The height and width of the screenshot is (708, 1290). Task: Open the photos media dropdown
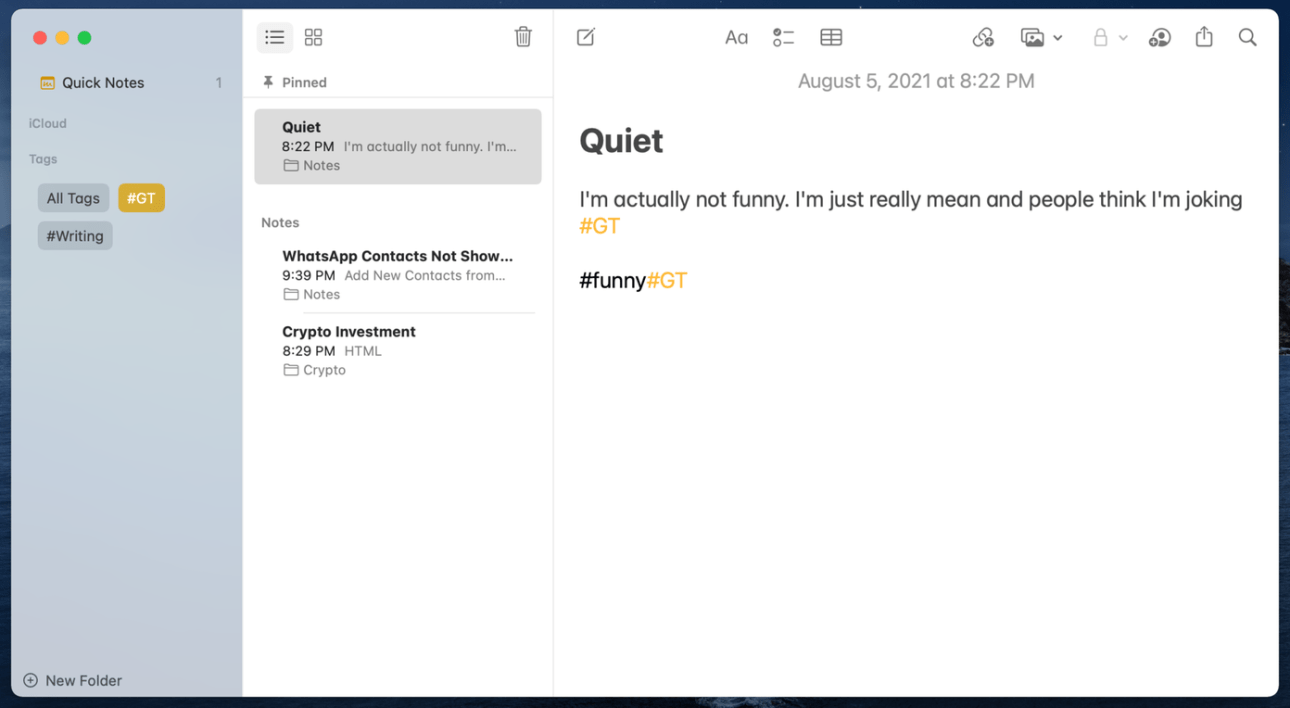point(1041,38)
